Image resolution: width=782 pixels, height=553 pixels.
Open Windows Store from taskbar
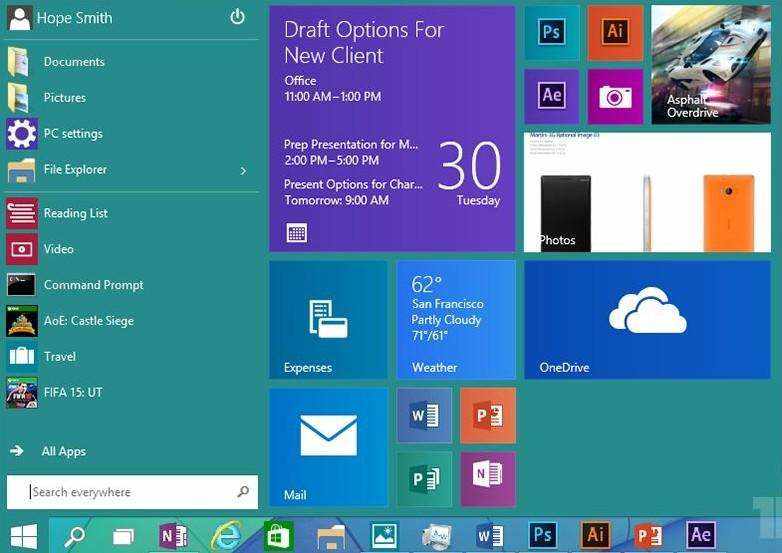(278, 536)
